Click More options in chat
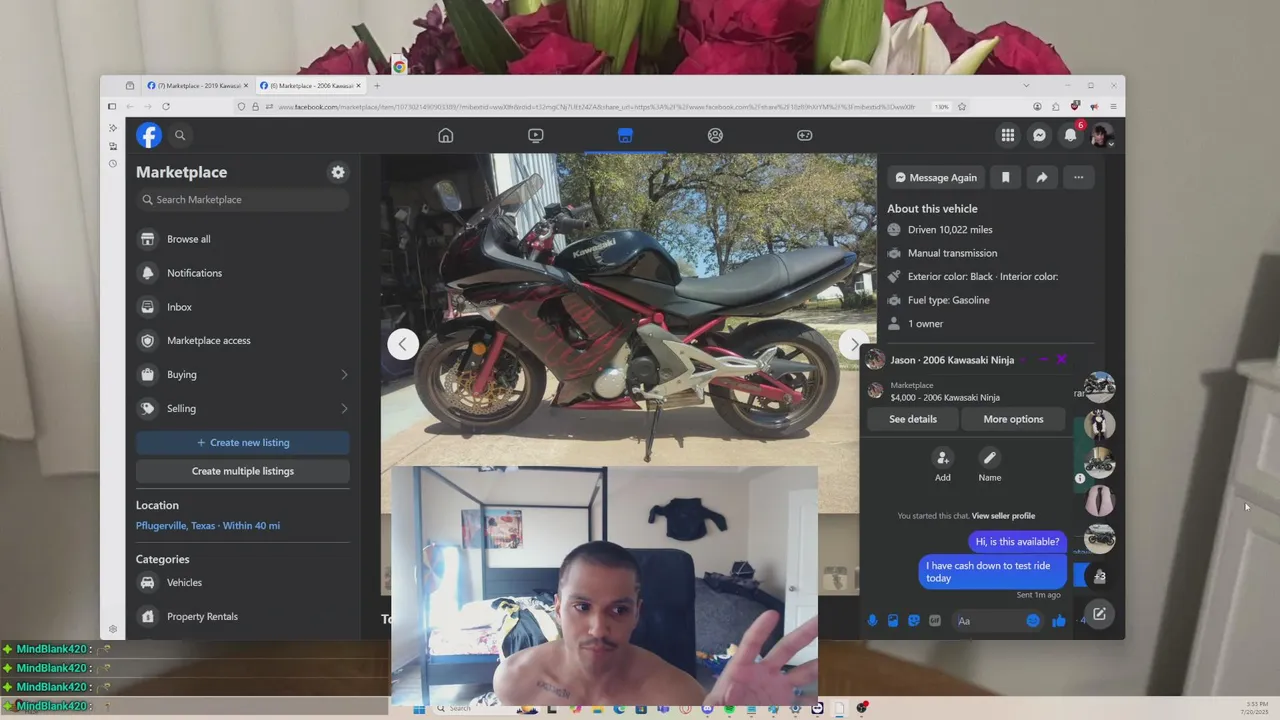 point(1013,419)
